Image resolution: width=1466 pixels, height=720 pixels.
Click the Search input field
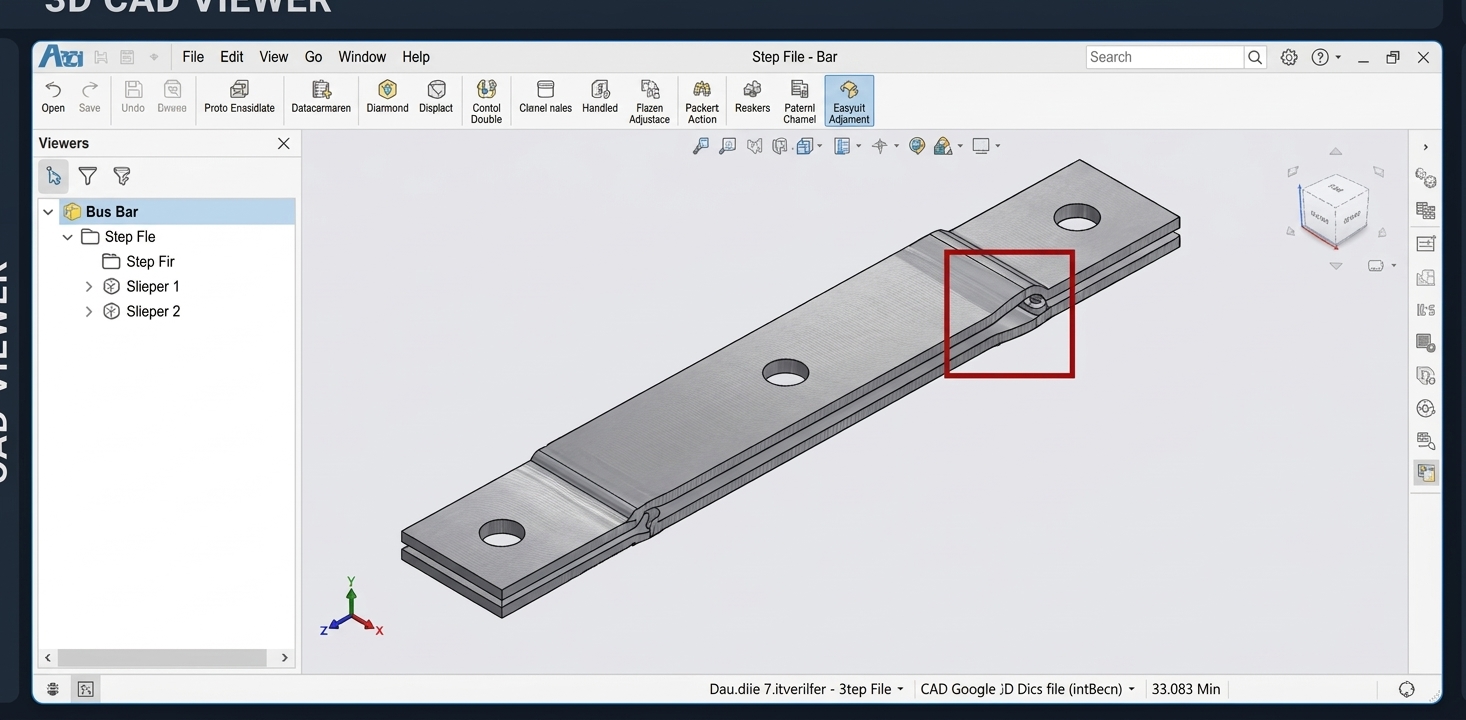point(1165,57)
